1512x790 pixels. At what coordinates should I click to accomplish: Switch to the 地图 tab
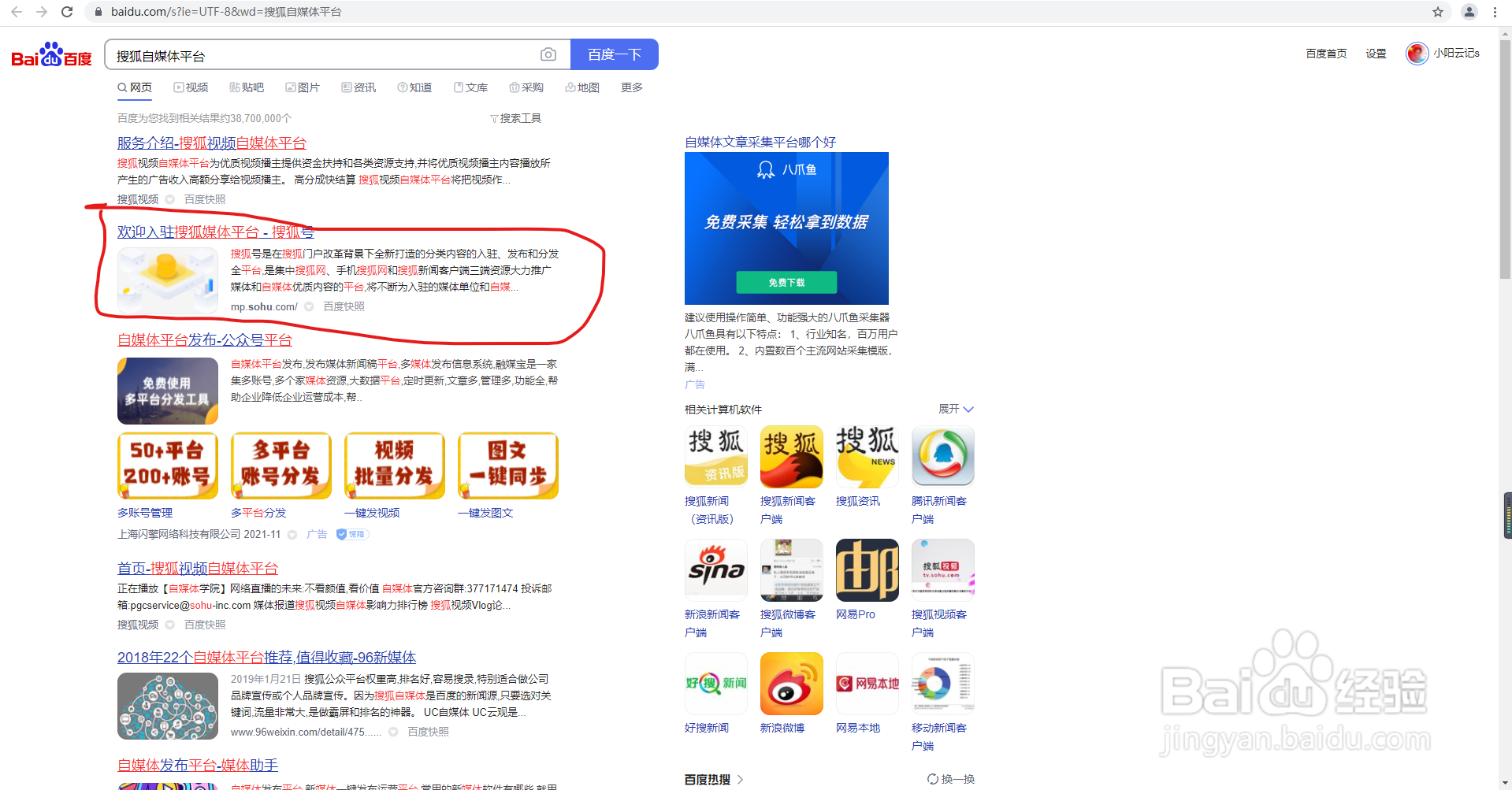582,87
